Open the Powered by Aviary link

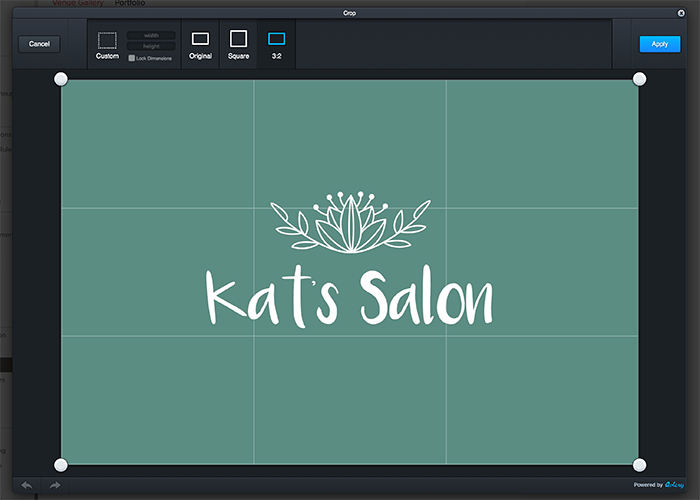pyautogui.click(x=658, y=485)
